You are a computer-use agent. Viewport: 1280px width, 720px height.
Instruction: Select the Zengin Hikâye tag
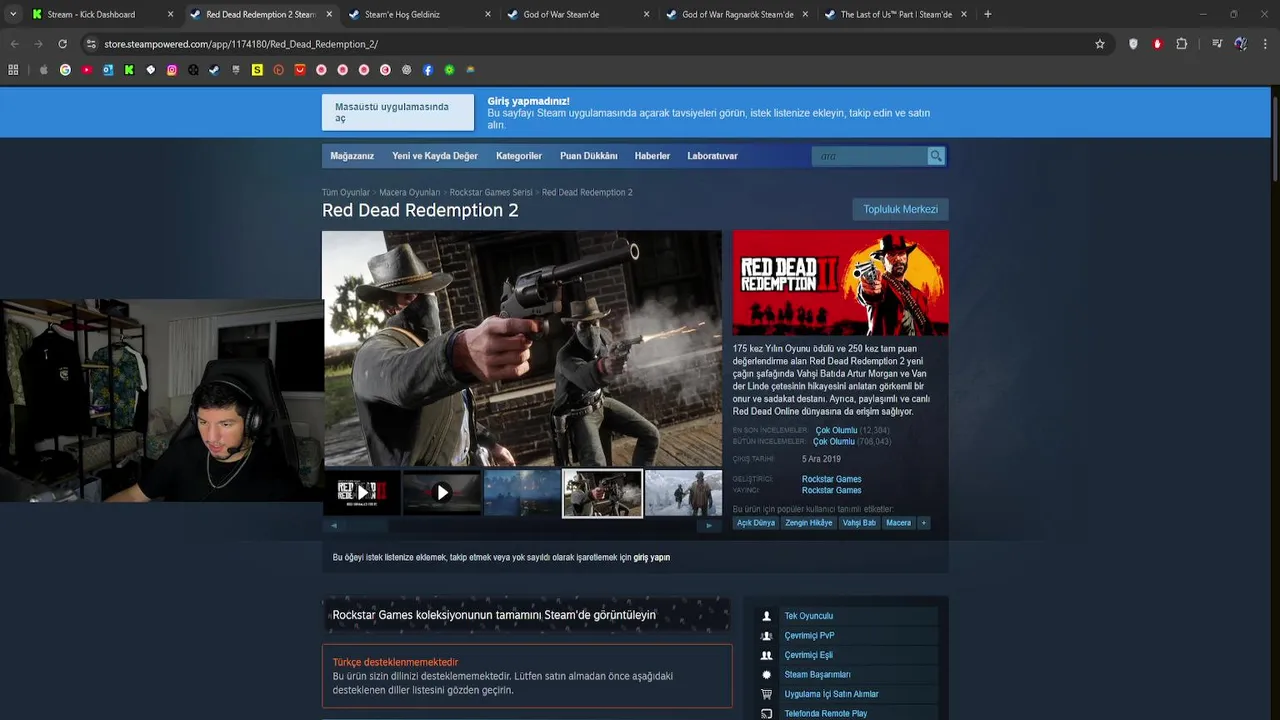pos(808,523)
